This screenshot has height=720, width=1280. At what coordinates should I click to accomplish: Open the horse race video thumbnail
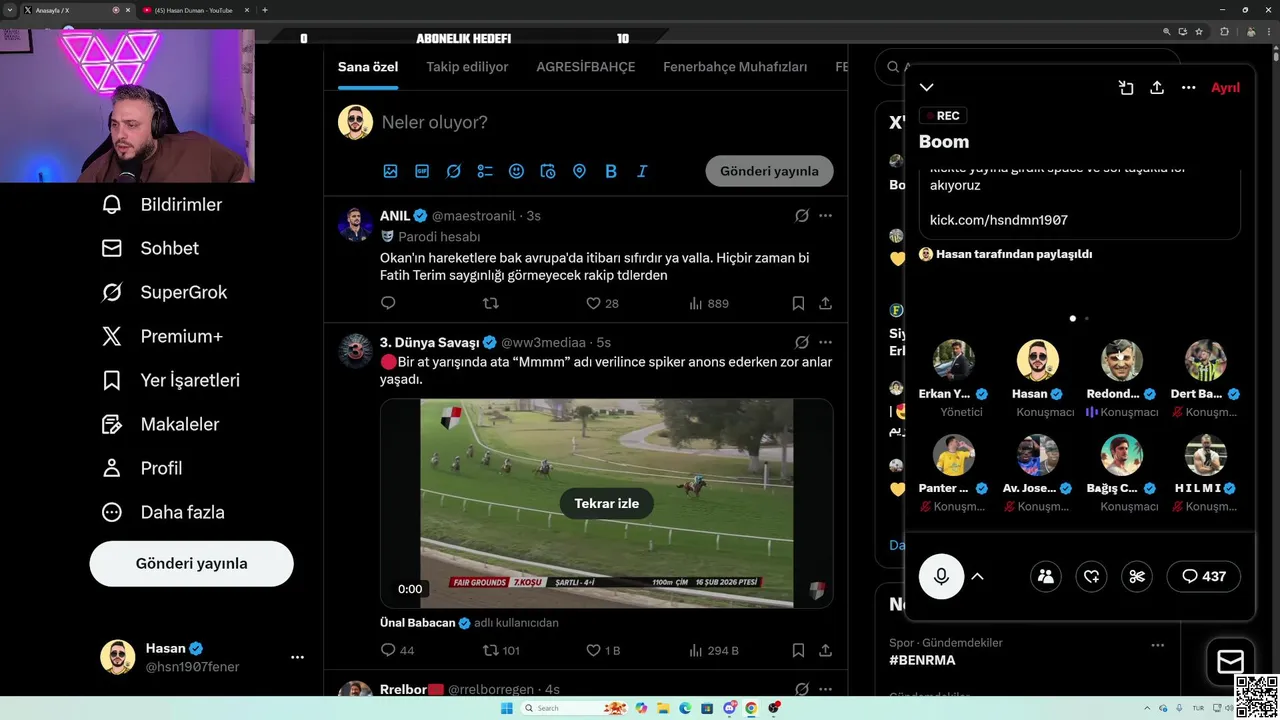click(x=606, y=503)
